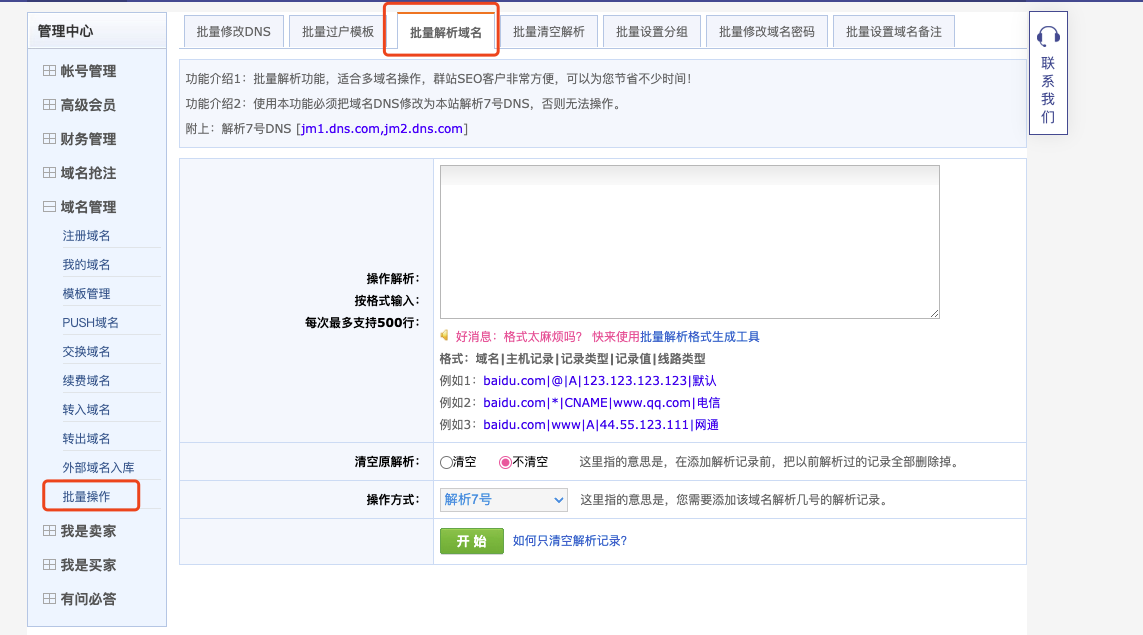The image size is (1143, 635).
Task: Collapse the 域名管理 minus icon
Action: tap(49, 207)
